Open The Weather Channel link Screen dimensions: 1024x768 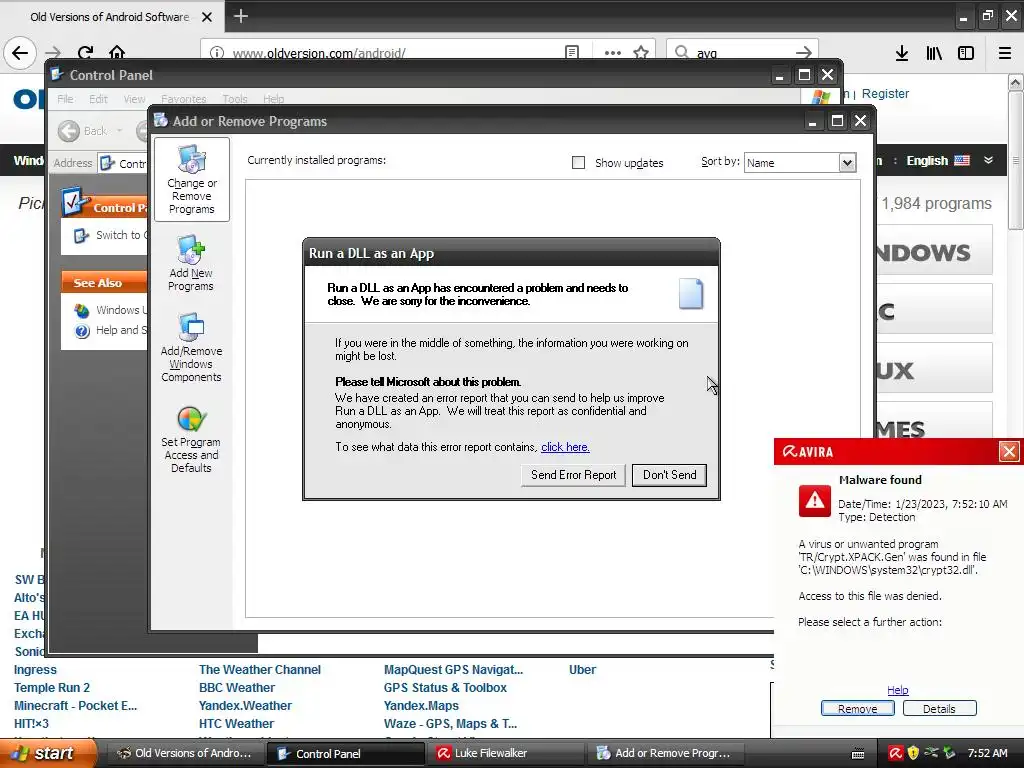[x=260, y=669]
